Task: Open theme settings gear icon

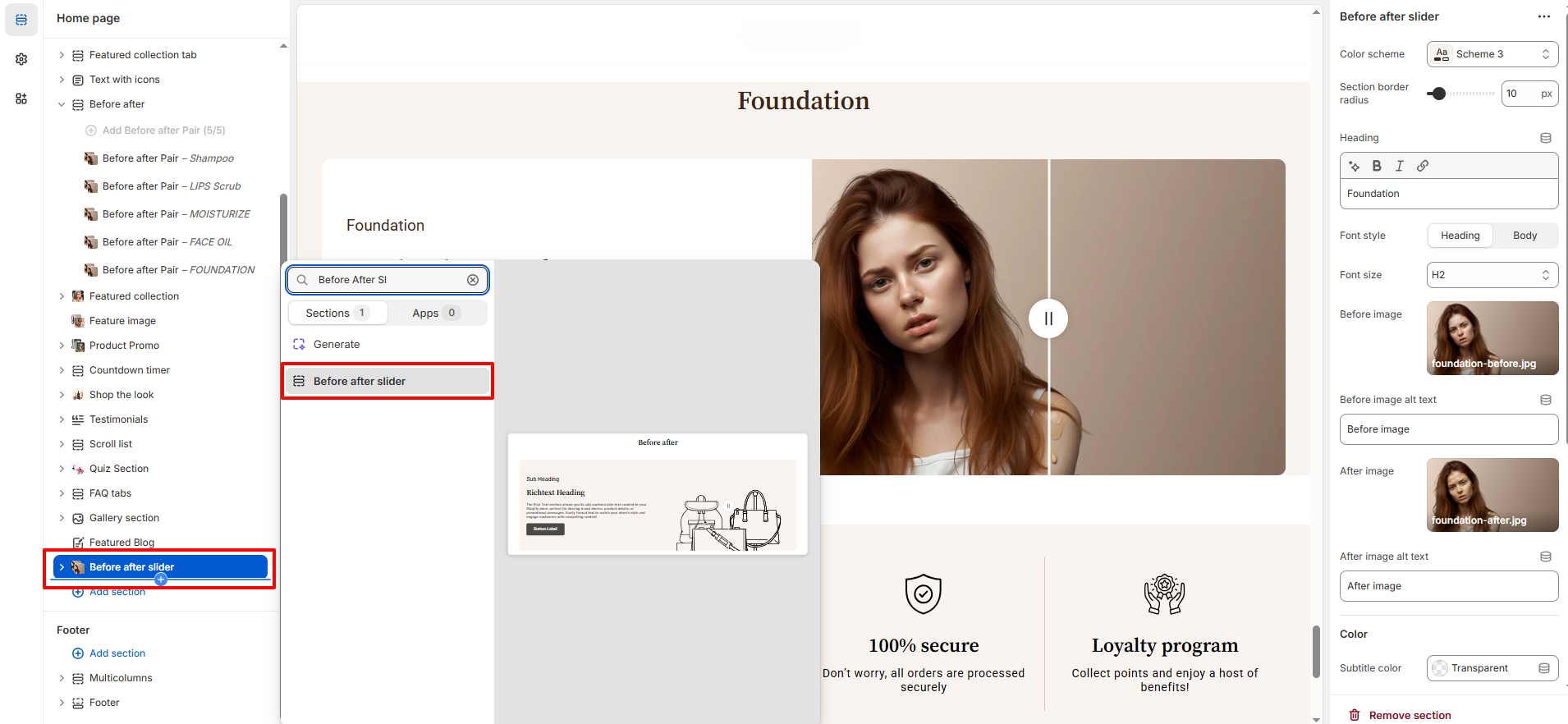Action: tap(21, 59)
